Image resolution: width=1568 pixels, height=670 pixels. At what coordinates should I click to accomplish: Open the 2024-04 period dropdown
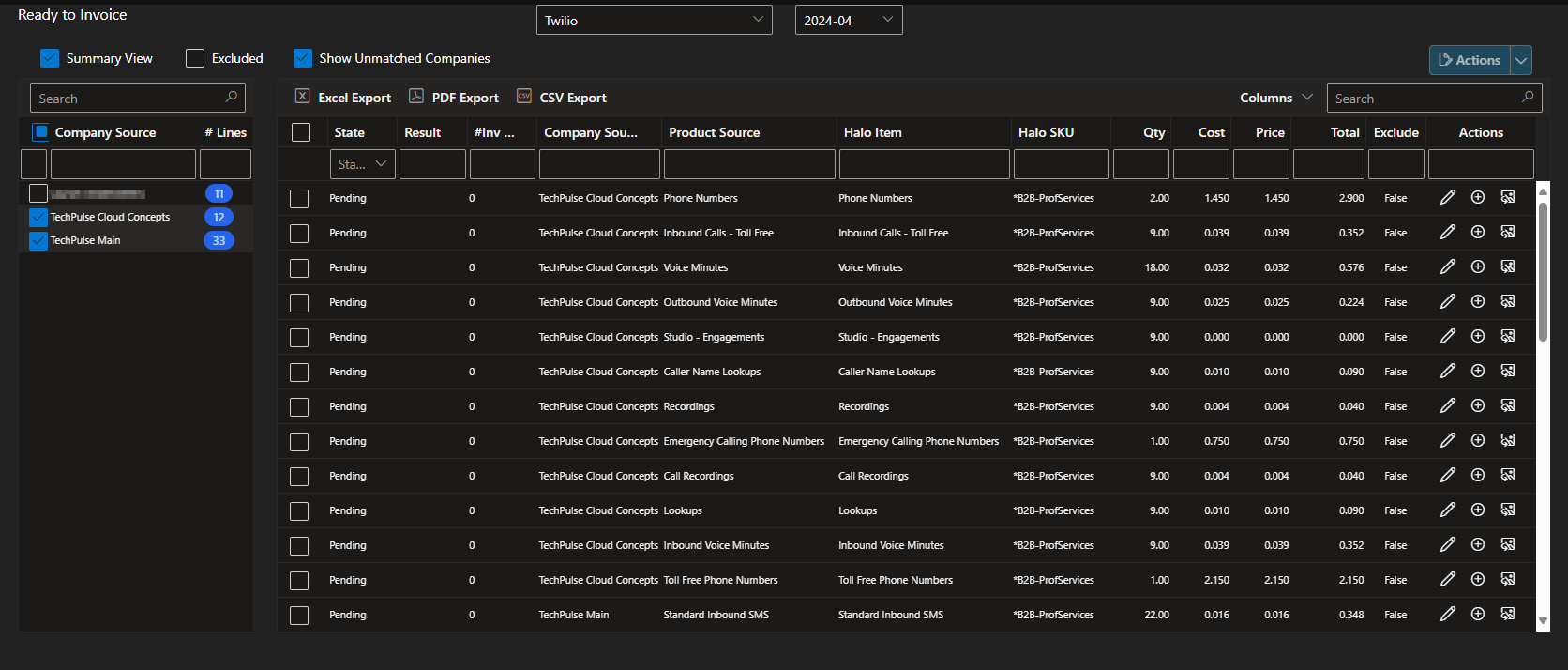tap(849, 20)
